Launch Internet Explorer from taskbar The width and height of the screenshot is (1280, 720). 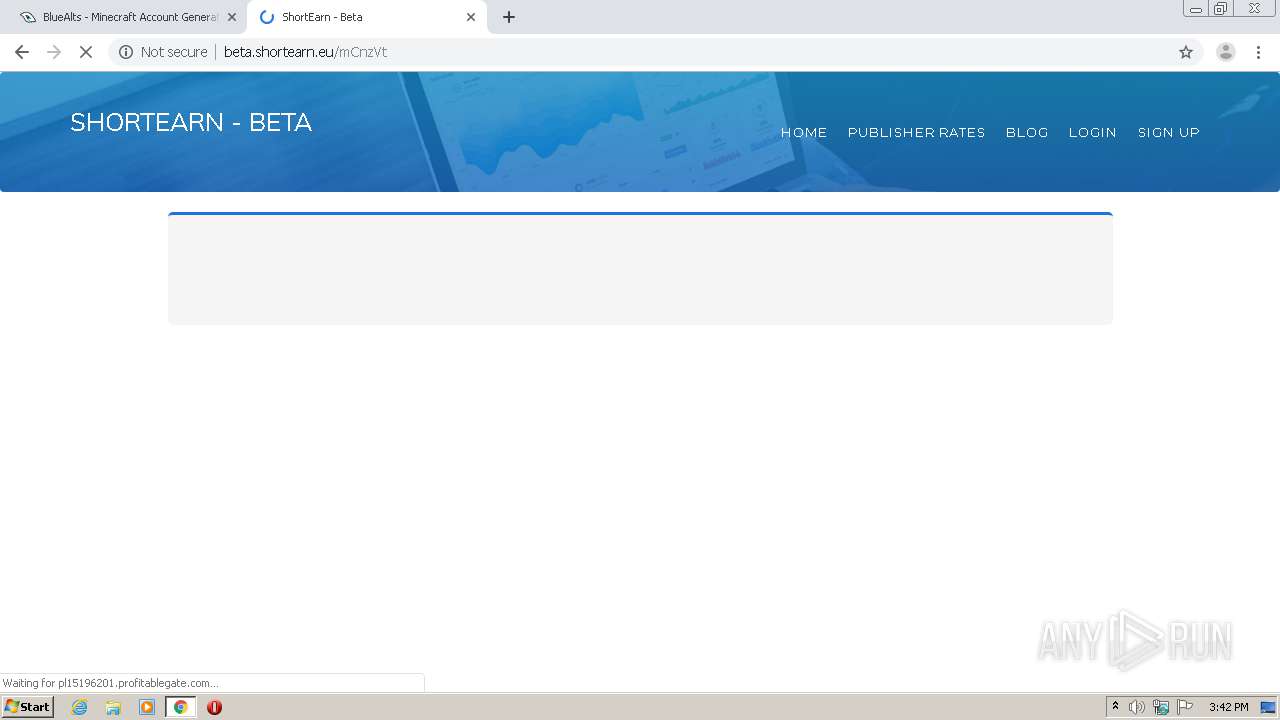coord(80,707)
